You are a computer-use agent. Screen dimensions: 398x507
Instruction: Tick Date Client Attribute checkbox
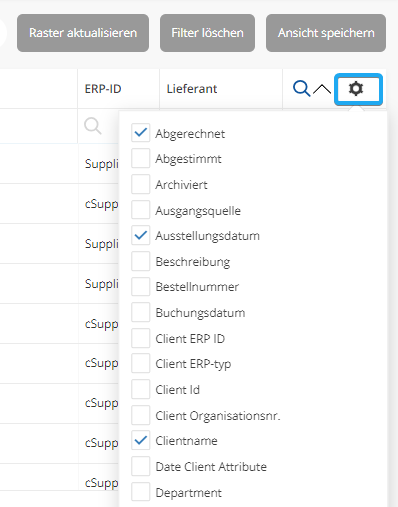tap(140, 466)
